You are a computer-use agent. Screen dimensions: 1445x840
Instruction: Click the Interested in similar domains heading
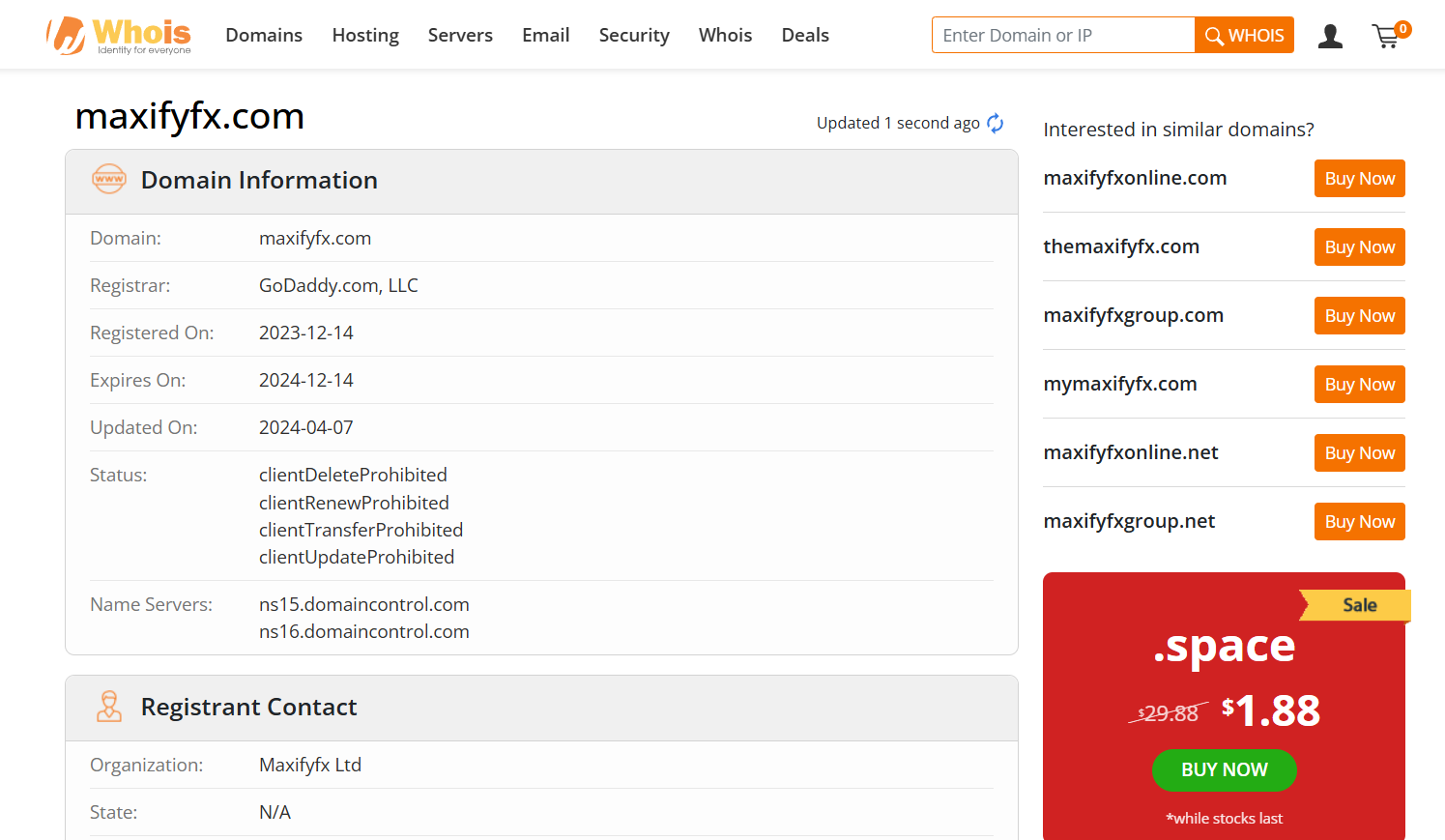click(1179, 130)
